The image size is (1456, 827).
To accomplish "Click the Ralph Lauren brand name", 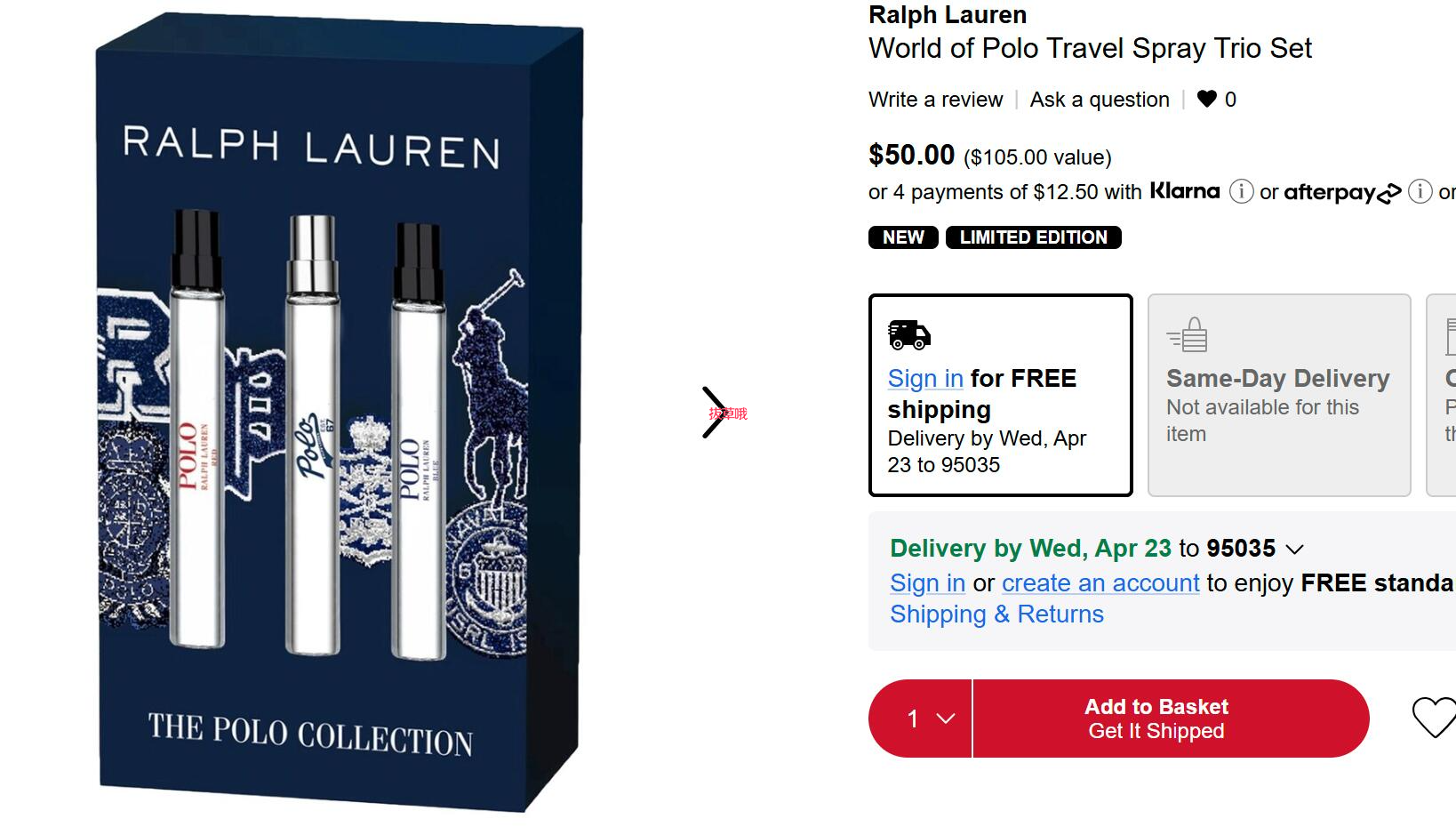I will pyautogui.click(x=948, y=15).
